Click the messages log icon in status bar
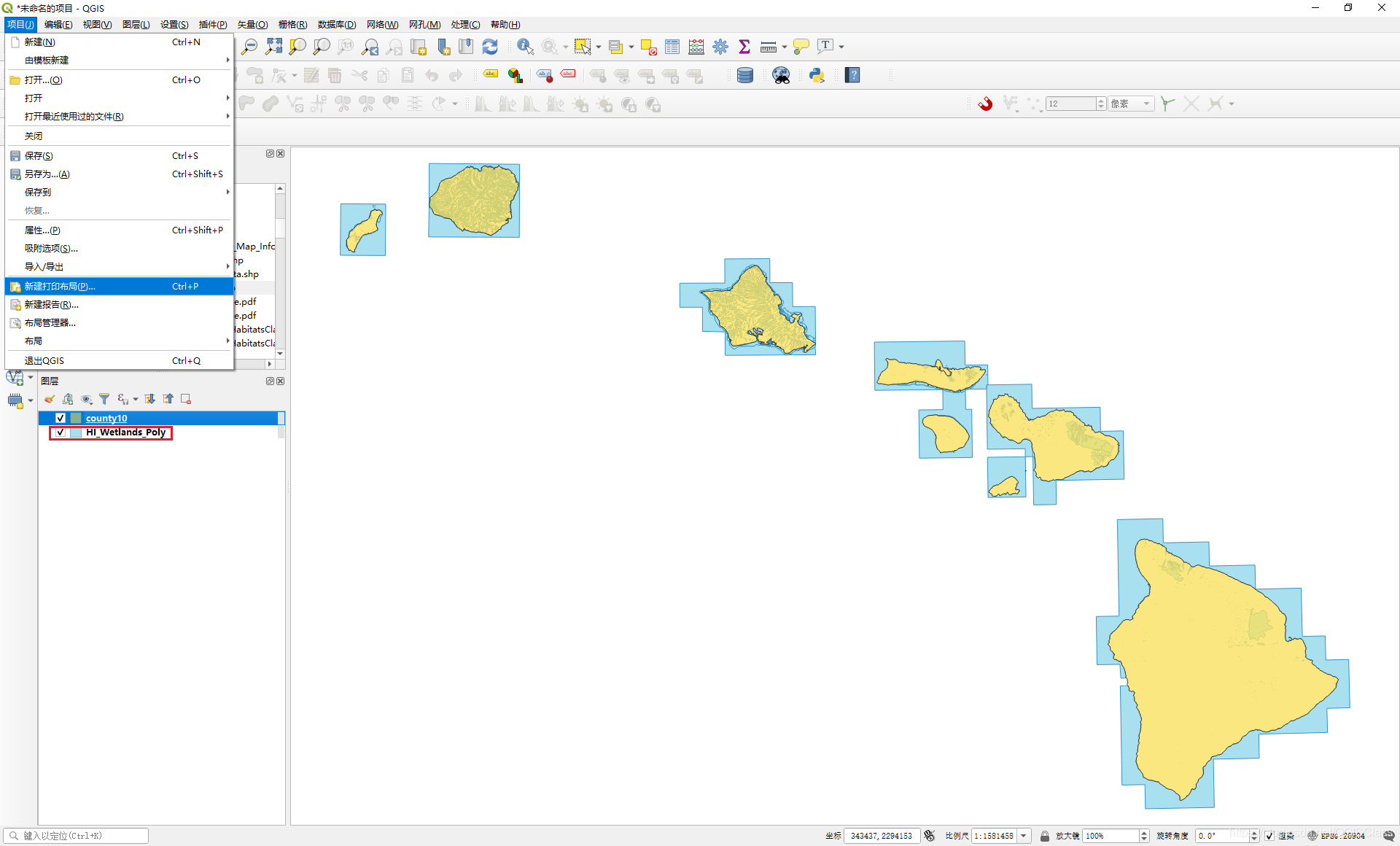The height and width of the screenshot is (846, 1400). click(1389, 836)
